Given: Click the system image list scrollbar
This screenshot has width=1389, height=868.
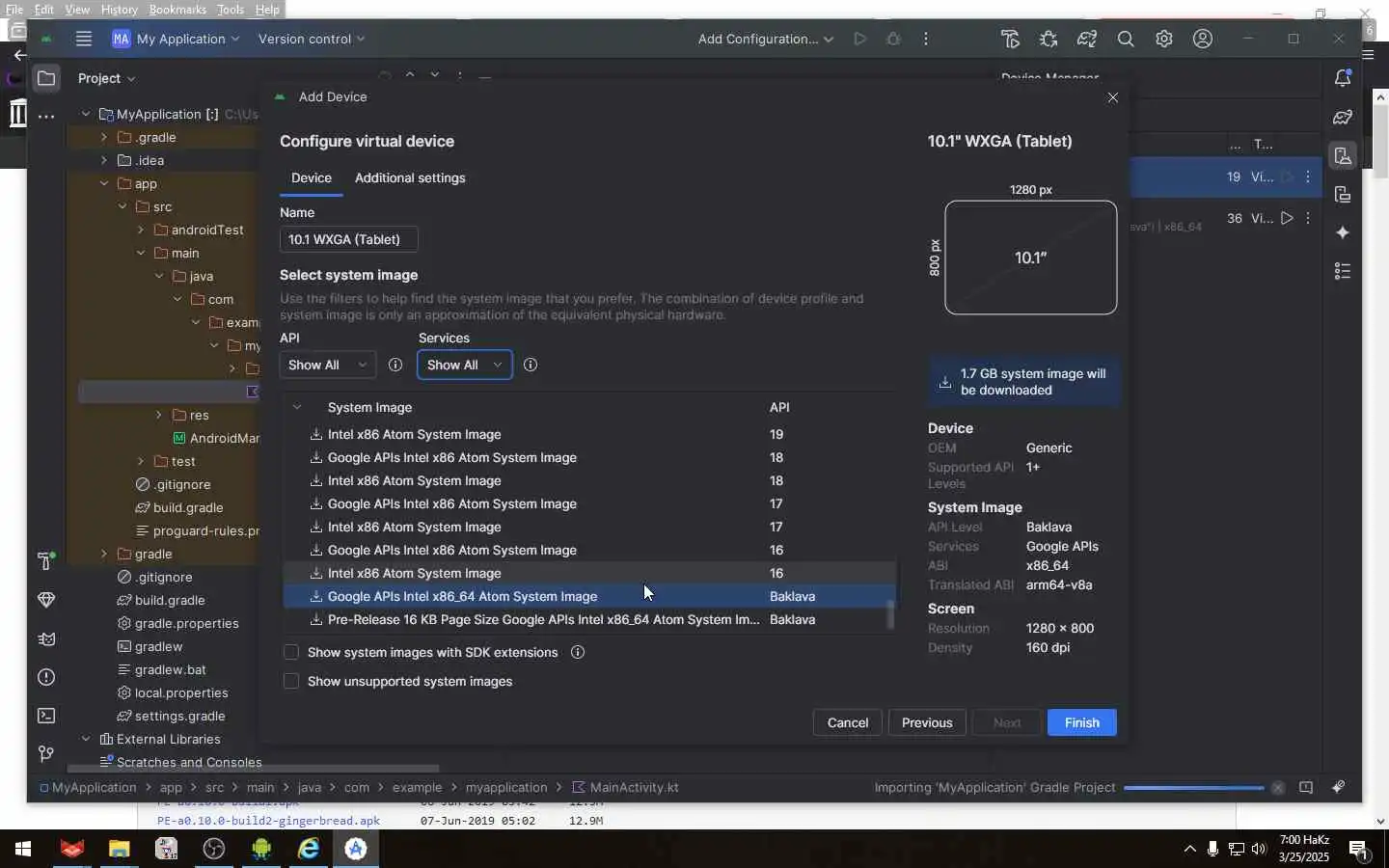Looking at the screenshot, I should (890, 613).
